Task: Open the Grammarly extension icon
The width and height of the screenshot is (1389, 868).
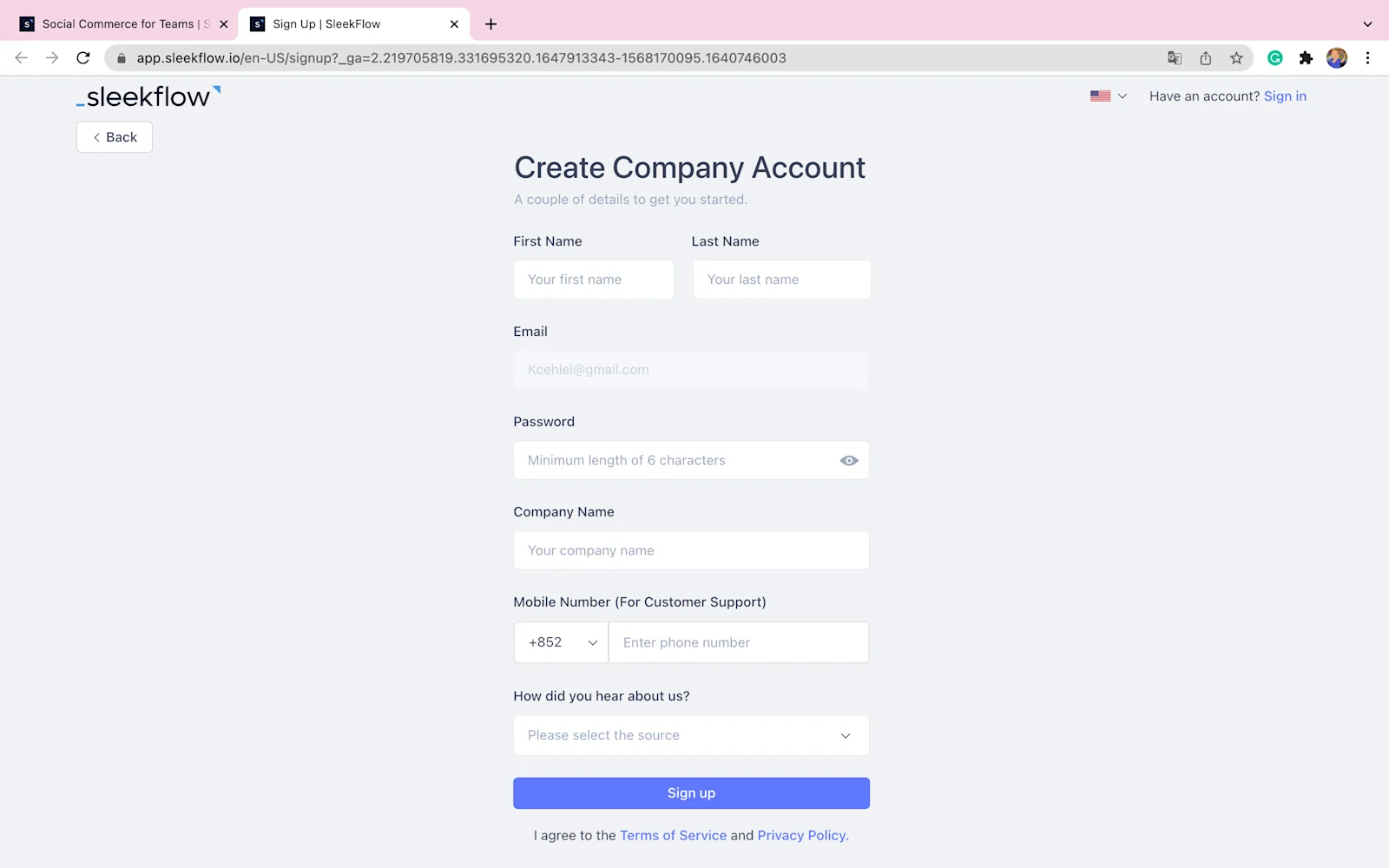Action: (1274, 58)
